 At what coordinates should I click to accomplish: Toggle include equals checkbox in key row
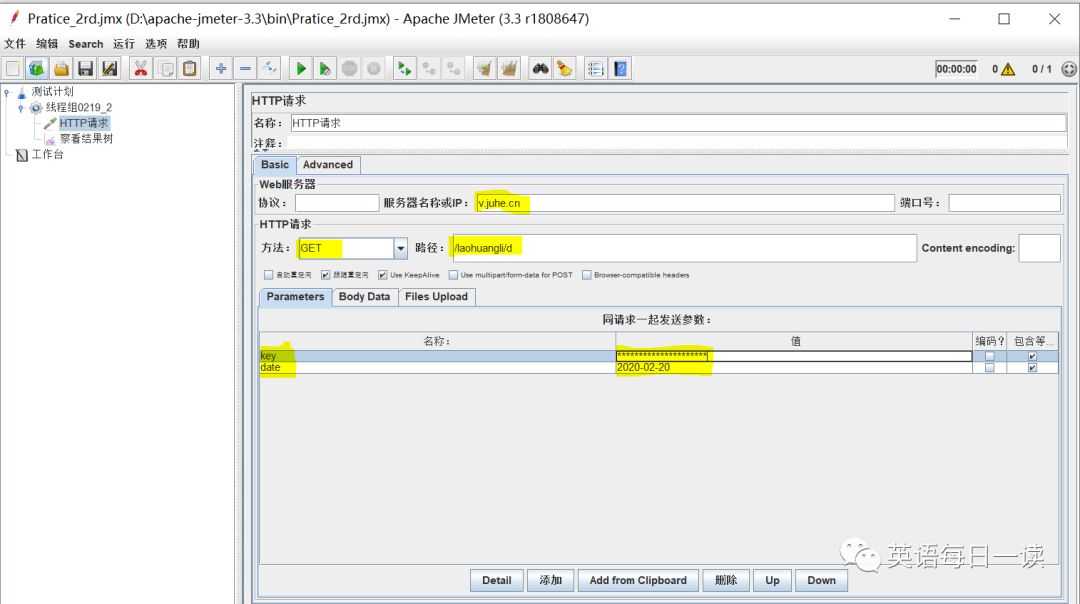pyautogui.click(x=1032, y=356)
